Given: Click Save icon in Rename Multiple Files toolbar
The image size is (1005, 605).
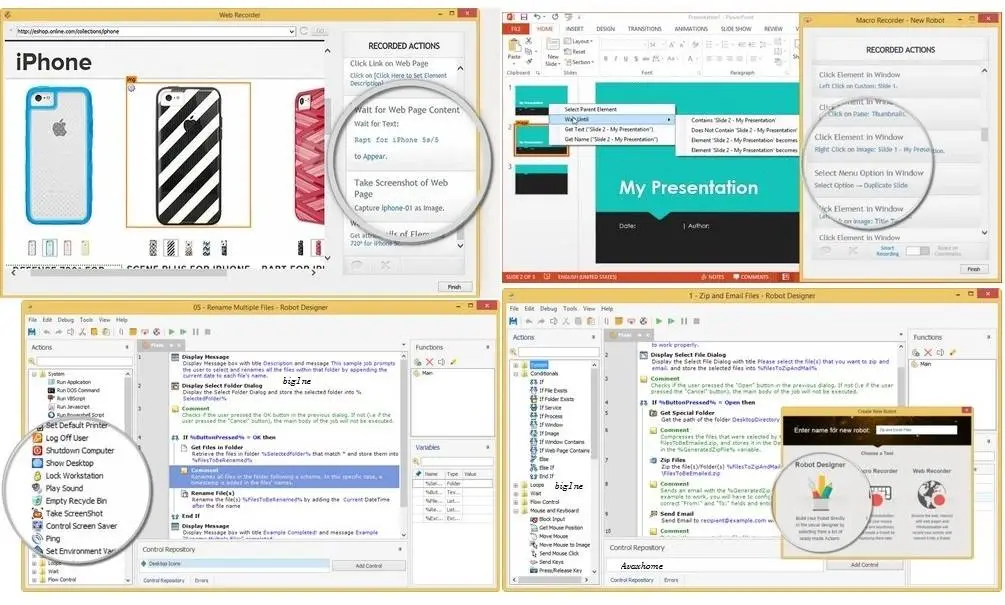Looking at the screenshot, I should point(31,332).
